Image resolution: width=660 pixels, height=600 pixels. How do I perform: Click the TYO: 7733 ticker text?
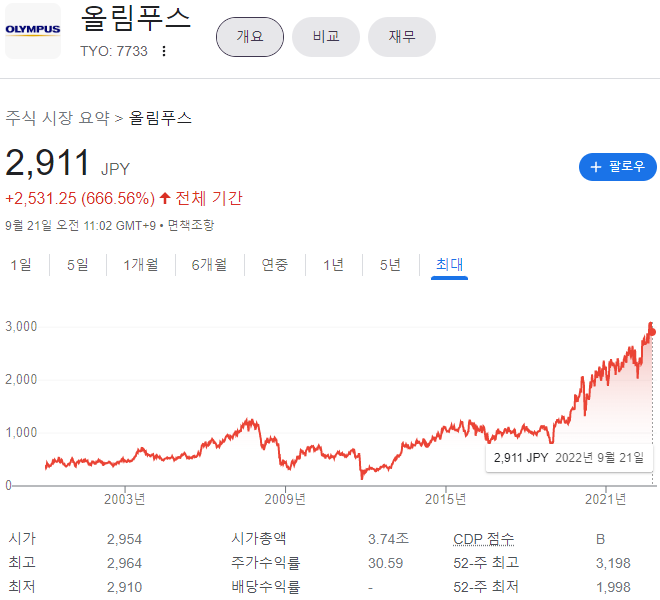click(114, 51)
